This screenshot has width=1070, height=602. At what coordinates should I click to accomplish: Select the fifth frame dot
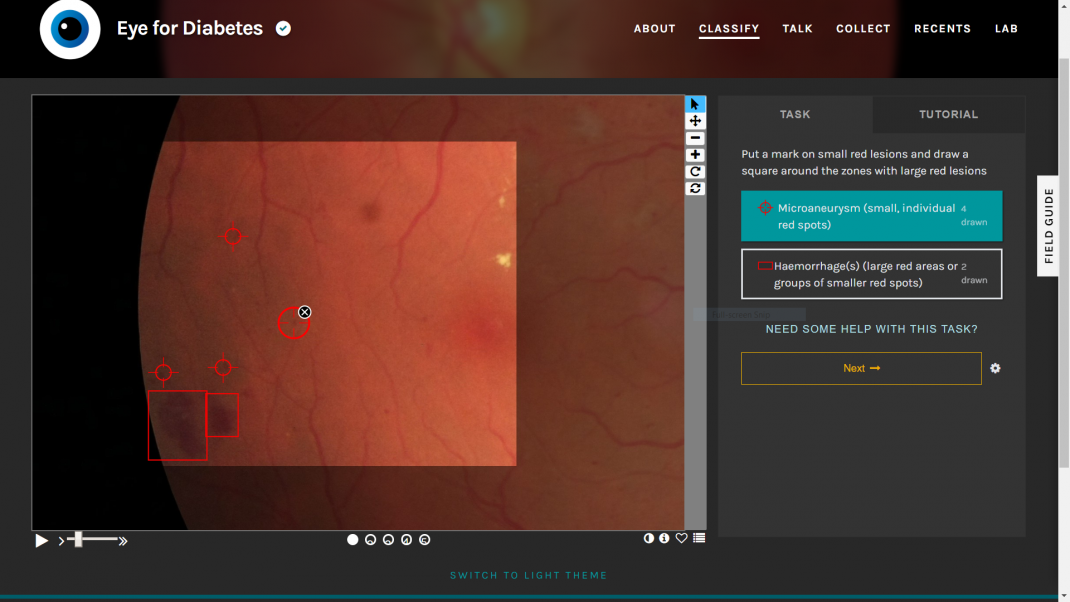coord(424,540)
